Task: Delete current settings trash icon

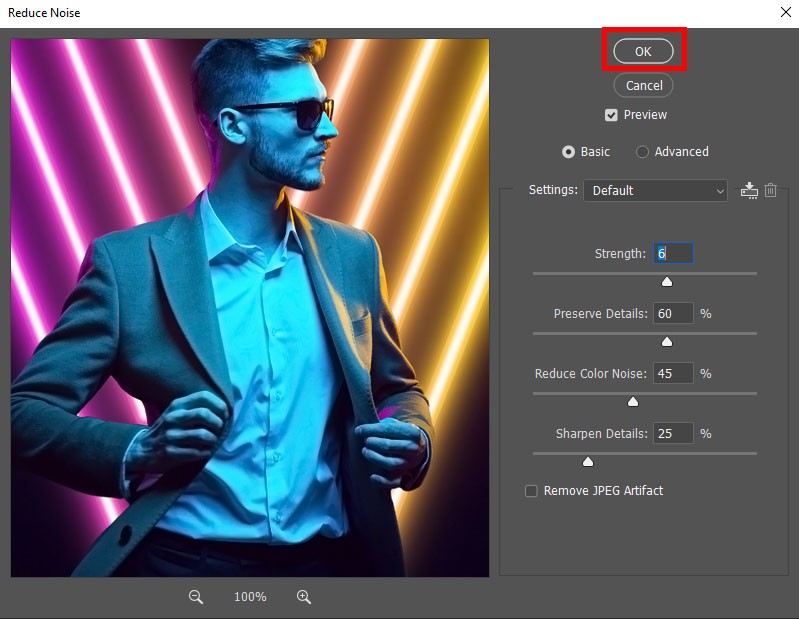Action: point(770,190)
